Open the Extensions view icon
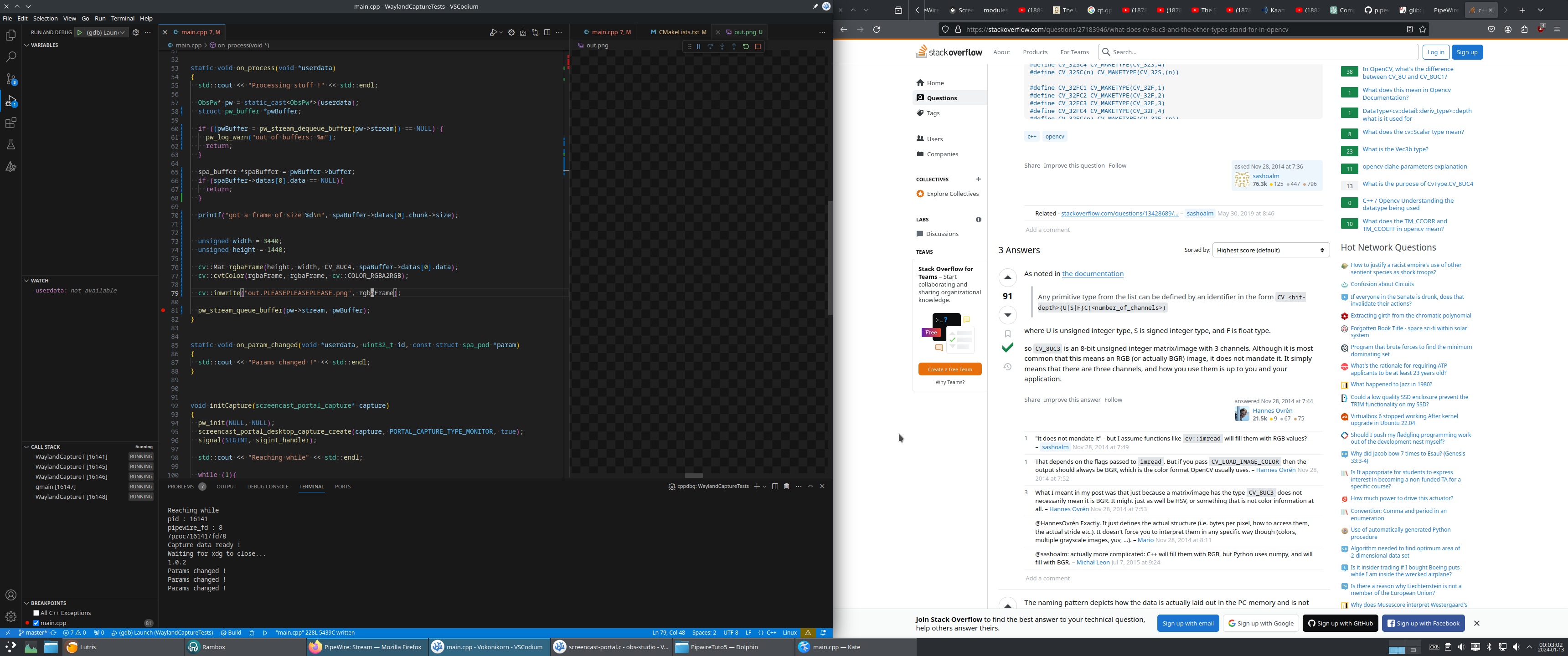 point(11,123)
